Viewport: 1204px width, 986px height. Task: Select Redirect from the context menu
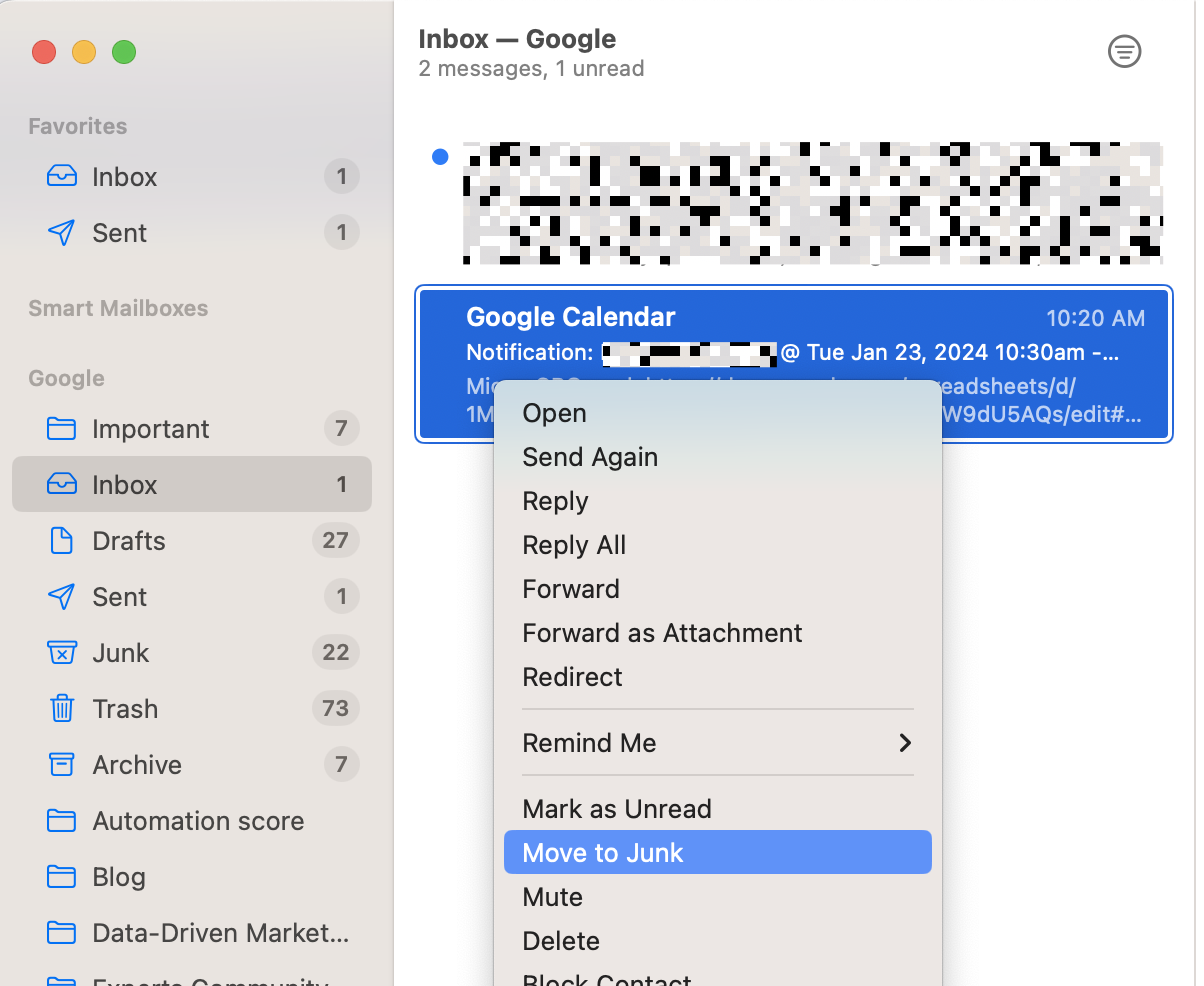(x=718, y=677)
